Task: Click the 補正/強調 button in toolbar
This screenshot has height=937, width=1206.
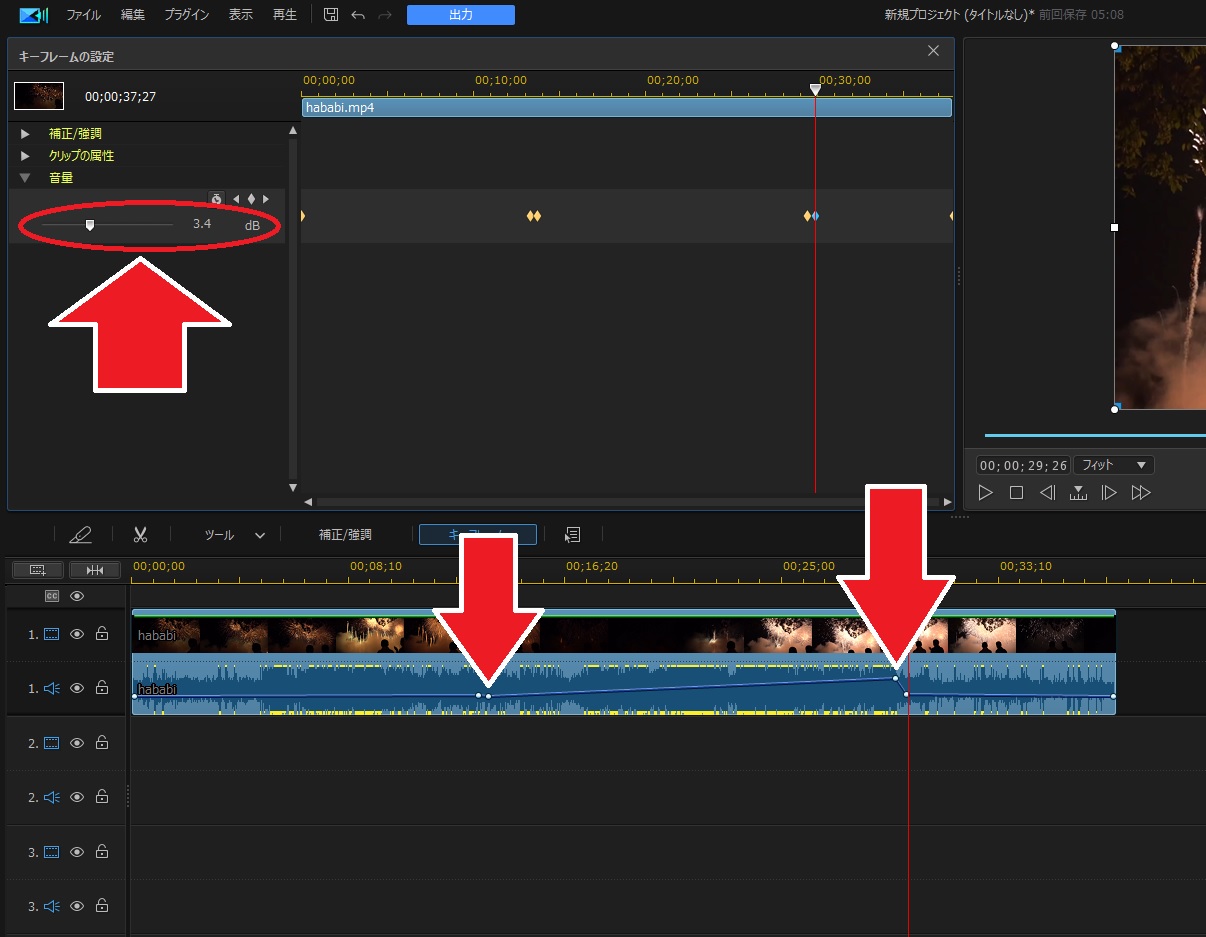Action: point(345,535)
